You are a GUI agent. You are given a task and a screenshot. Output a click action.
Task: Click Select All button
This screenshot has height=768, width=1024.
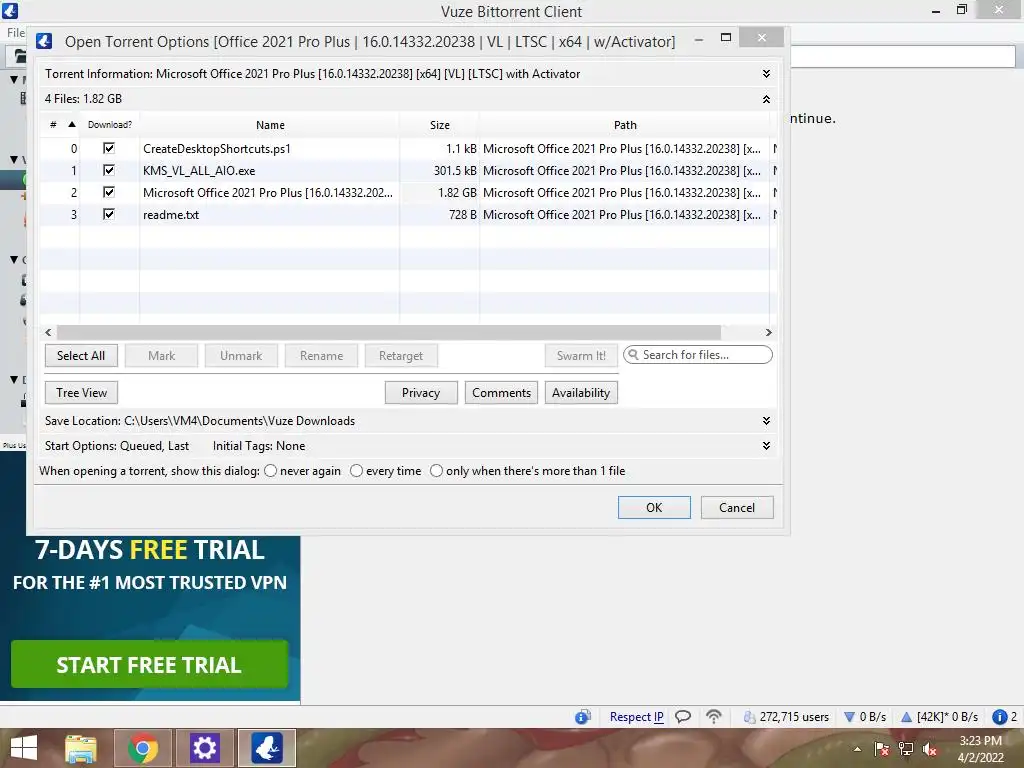tap(81, 356)
